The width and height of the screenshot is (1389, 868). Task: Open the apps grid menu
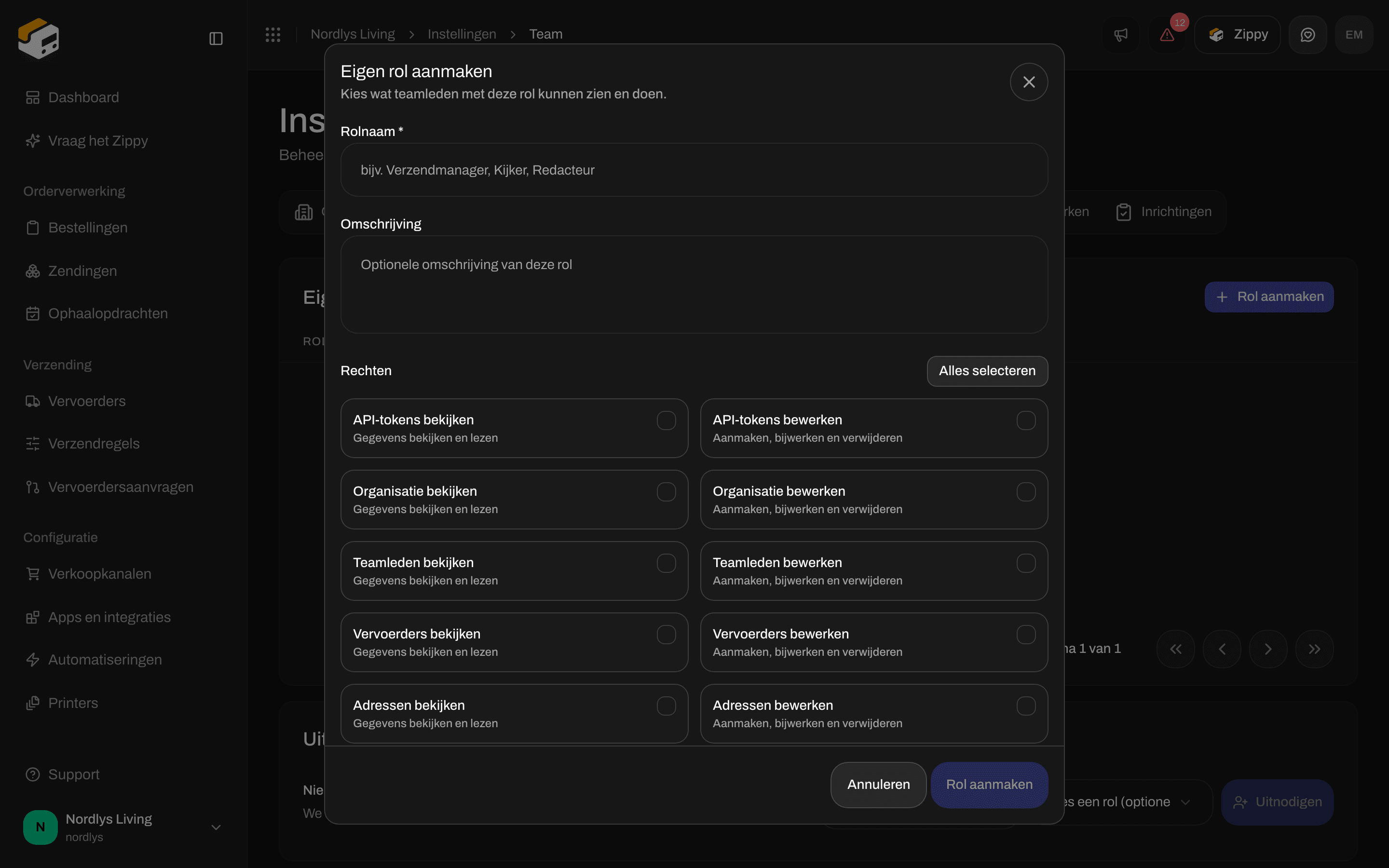[272, 34]
